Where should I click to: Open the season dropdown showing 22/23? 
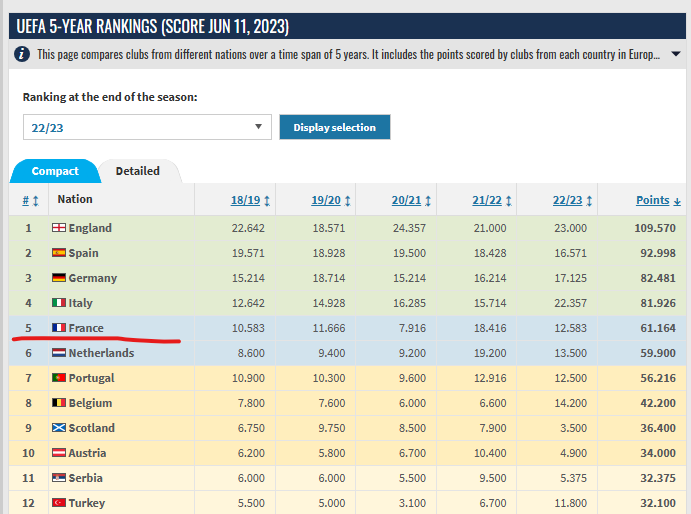[x=147, y=127]
